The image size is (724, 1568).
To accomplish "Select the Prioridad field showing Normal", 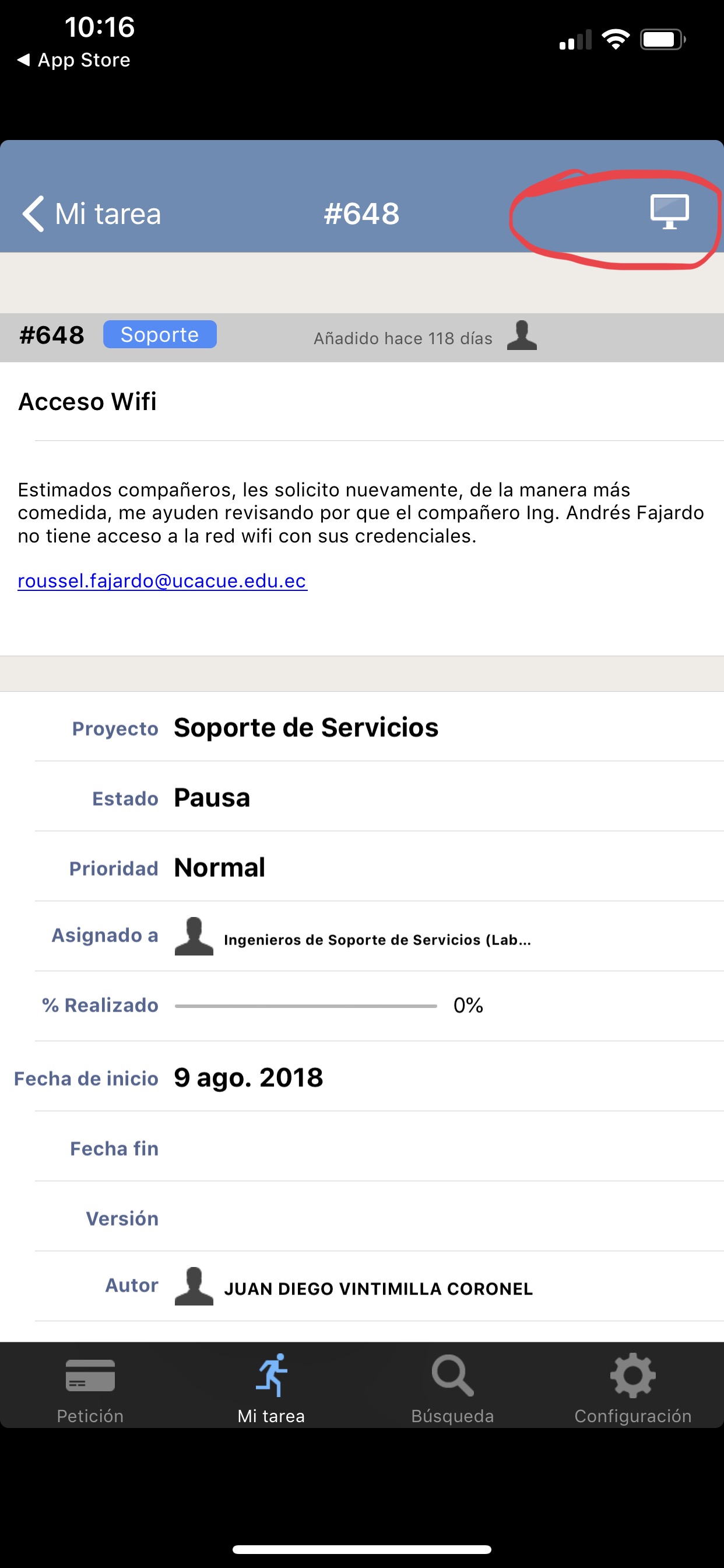I will click(379, 867).
